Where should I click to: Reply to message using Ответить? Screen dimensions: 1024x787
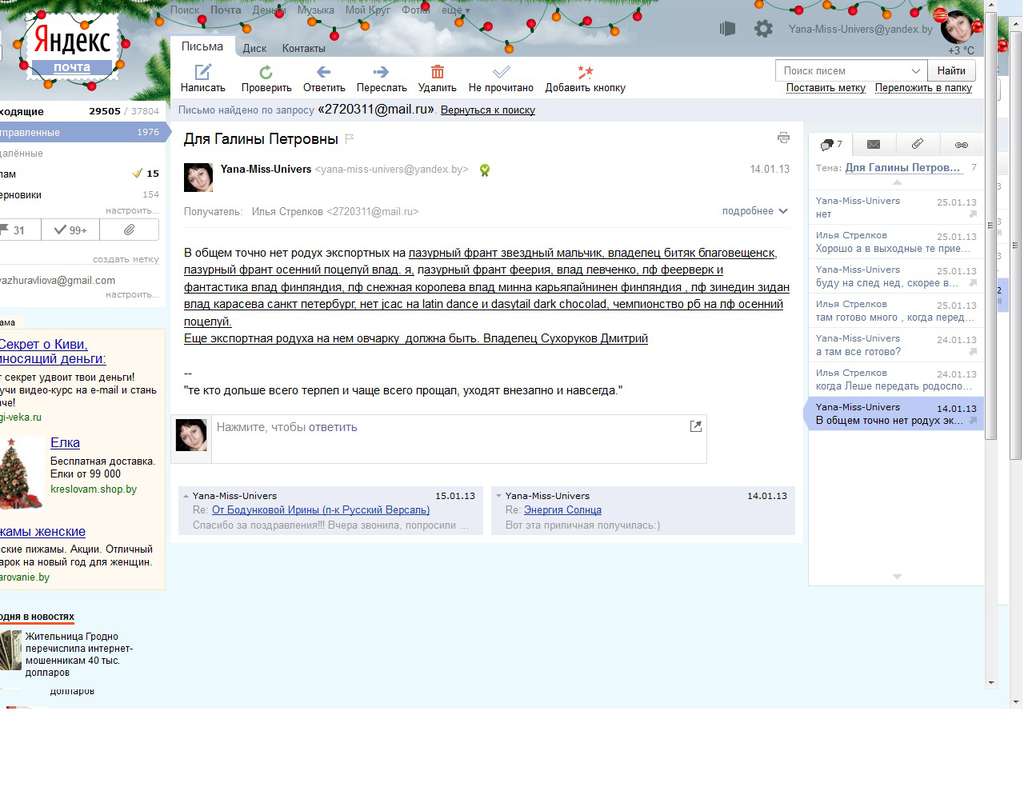pyautogui.click(x=324, y=78)
